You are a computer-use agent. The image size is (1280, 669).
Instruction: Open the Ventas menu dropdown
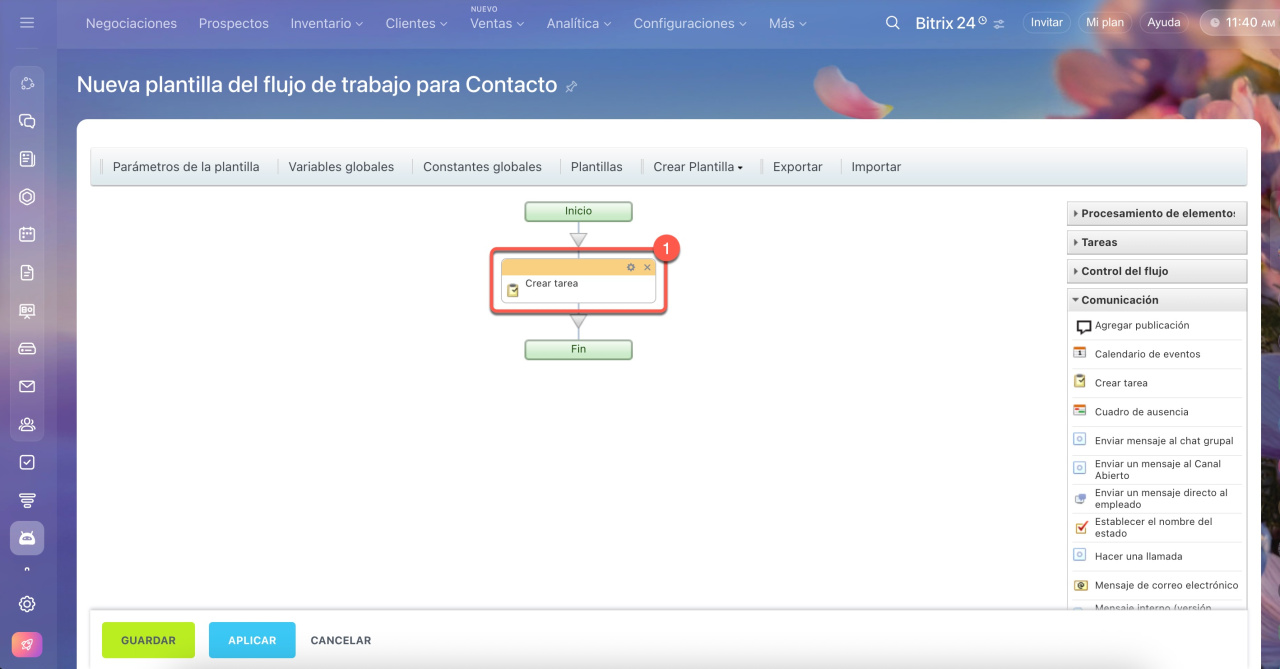(497, 23)
